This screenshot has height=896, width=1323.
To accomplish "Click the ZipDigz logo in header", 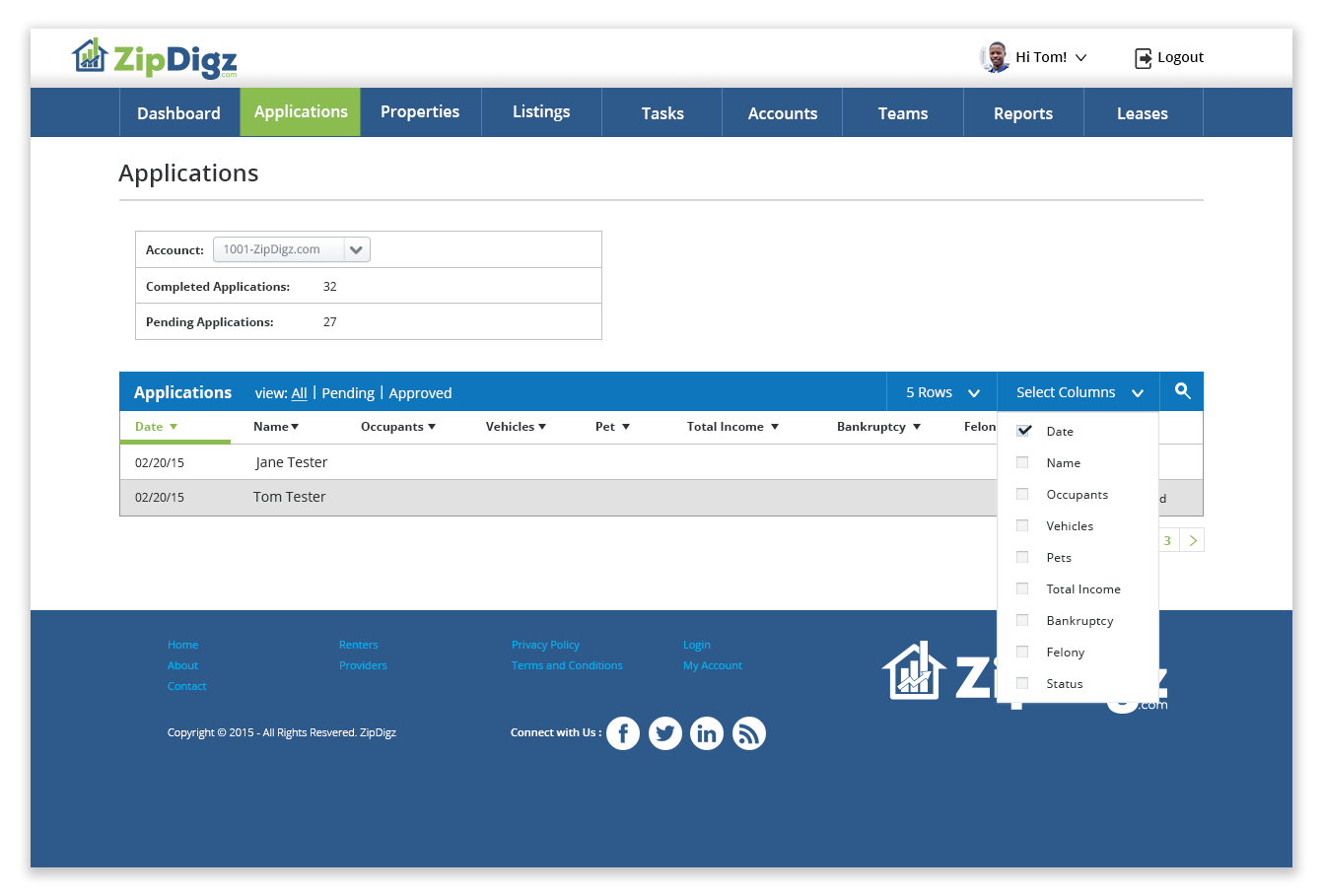I will tap(155, 58).
